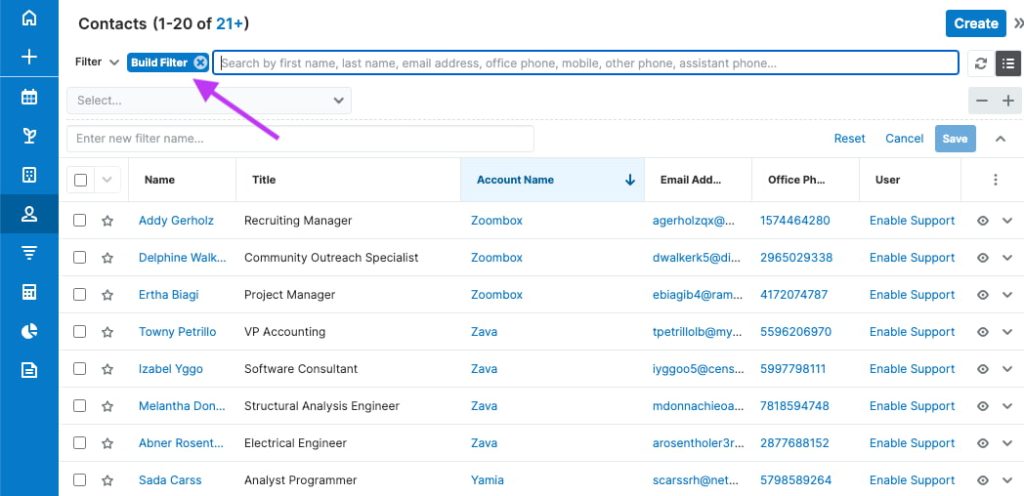
Task: Favorite Melantha Donnachie with star
Action: point(108,406)
